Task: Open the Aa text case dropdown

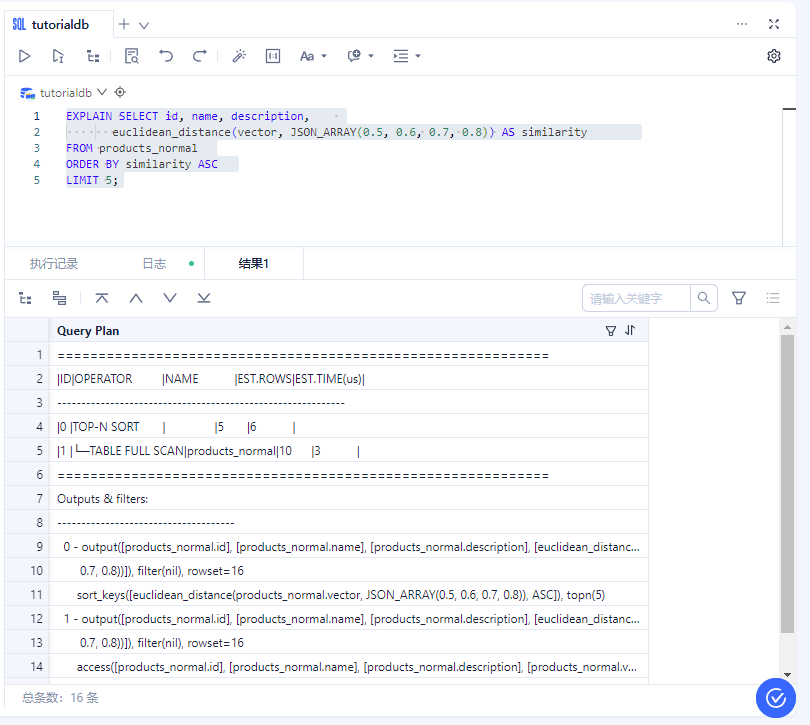Action: [313, 56]
